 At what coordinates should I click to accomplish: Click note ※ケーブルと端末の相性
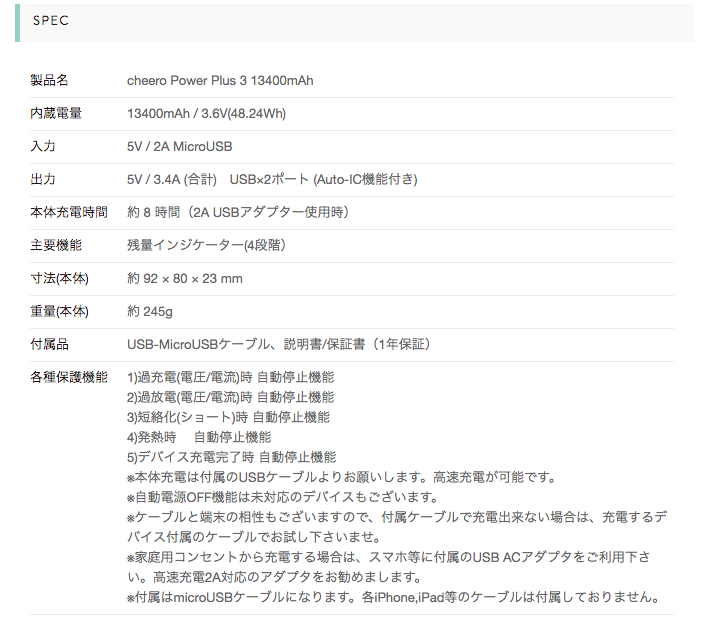tap(397, 527)
